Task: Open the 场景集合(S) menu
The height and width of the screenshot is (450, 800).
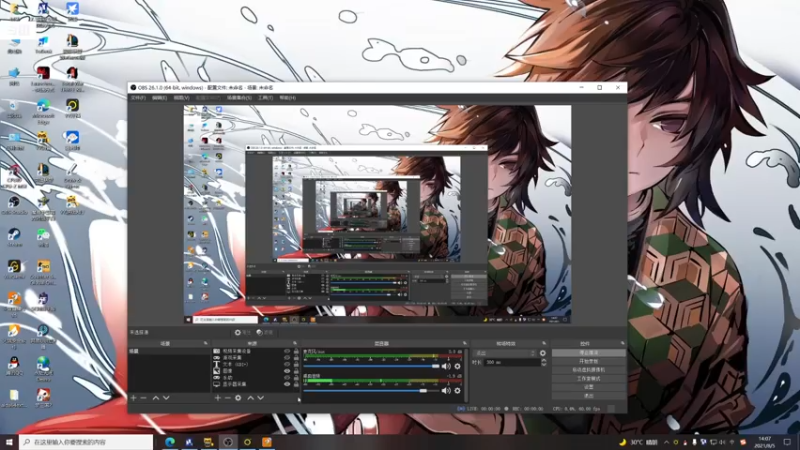Action: click(239, 97)
